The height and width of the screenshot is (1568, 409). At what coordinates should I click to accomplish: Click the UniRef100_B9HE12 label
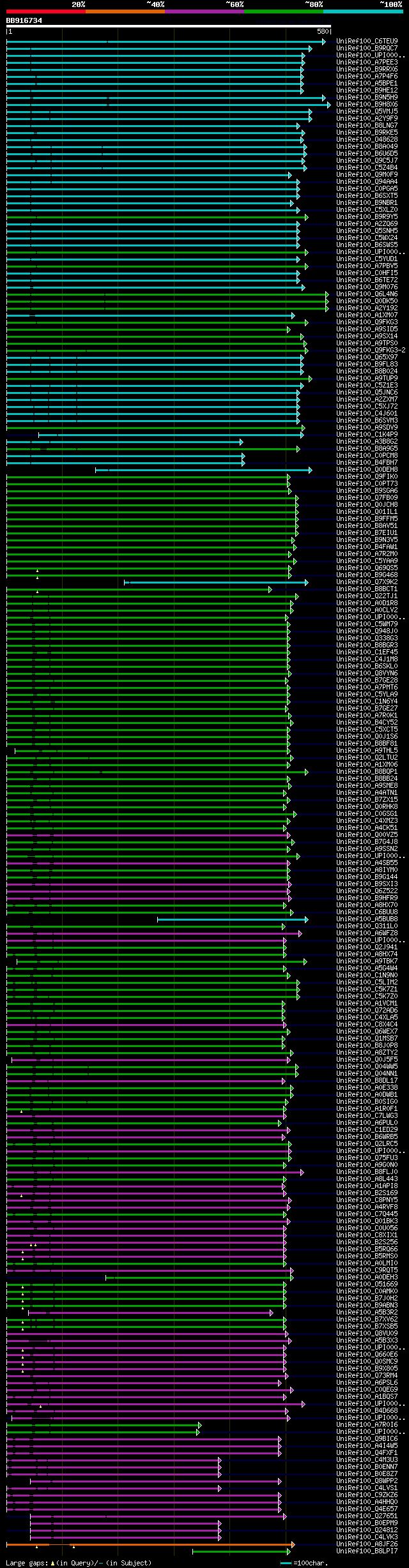(367, 90)
